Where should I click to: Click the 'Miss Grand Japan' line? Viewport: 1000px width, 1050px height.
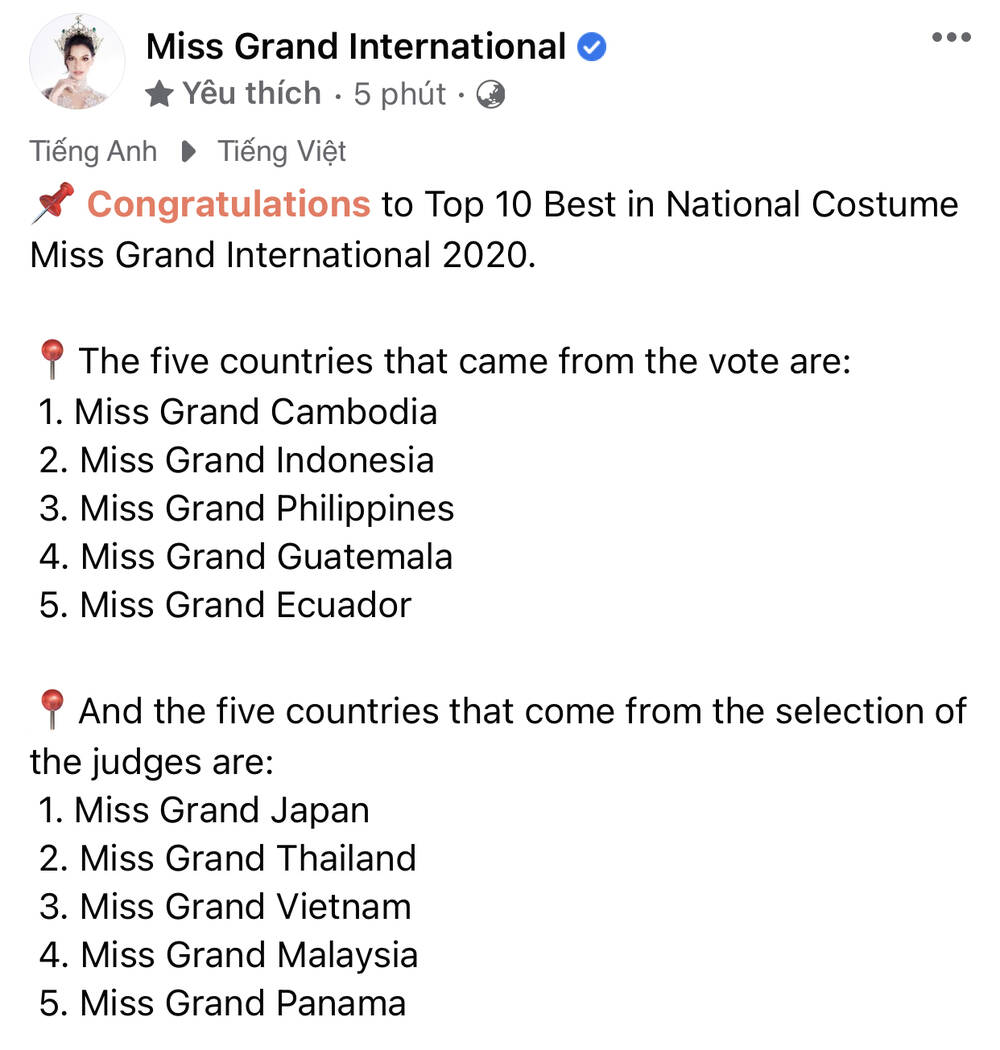[206, 810]
